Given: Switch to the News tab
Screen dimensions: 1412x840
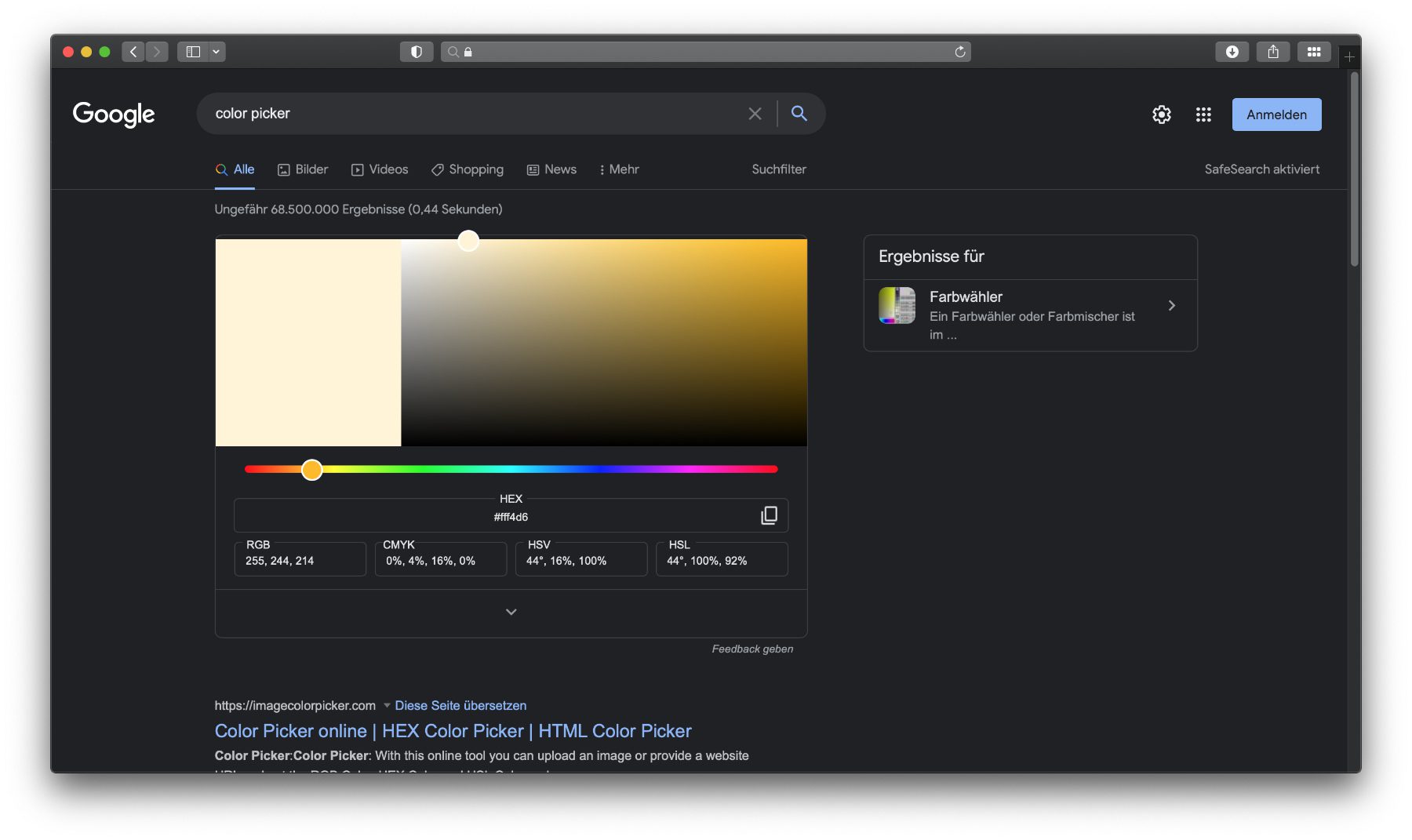Looking at the screenshot, I should point(551,169).
